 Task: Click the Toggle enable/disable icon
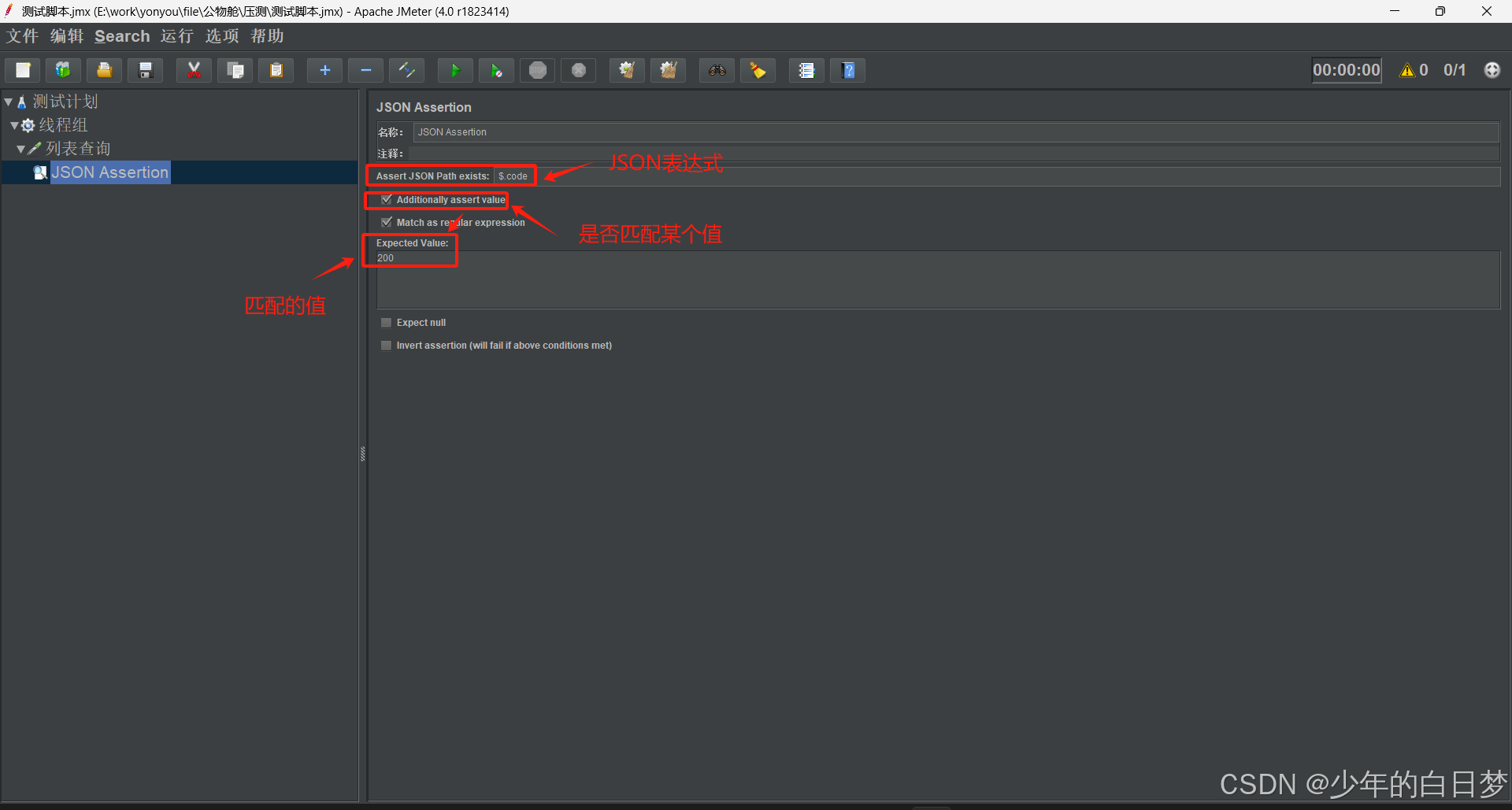coord(407,70)
